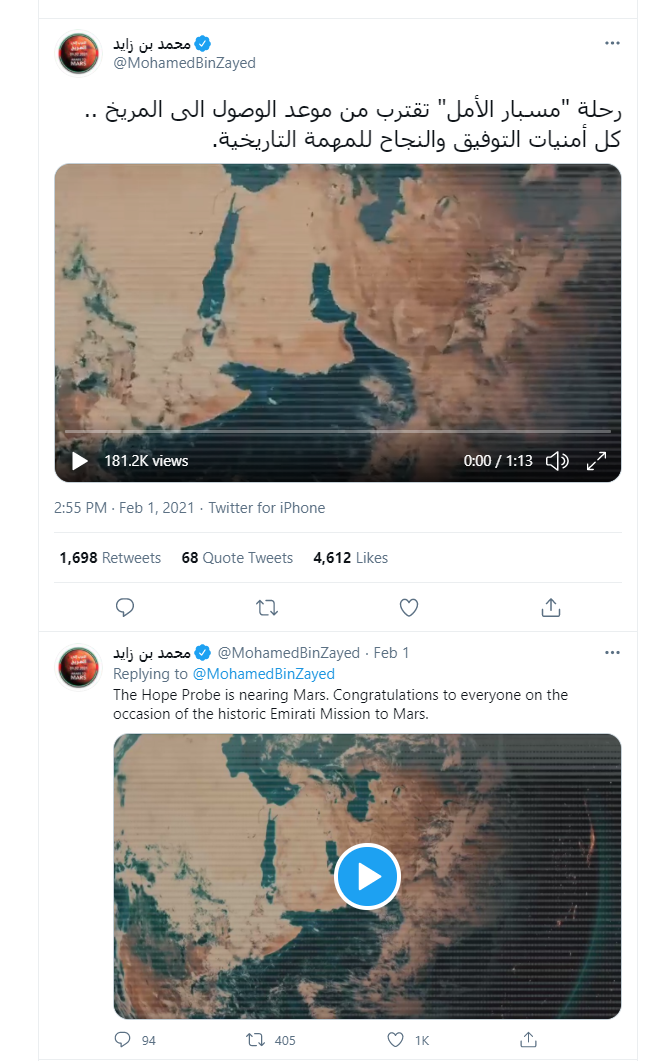View the list of 1,698 Retweets
660x1061 pixels.
(x=110, y=558)
